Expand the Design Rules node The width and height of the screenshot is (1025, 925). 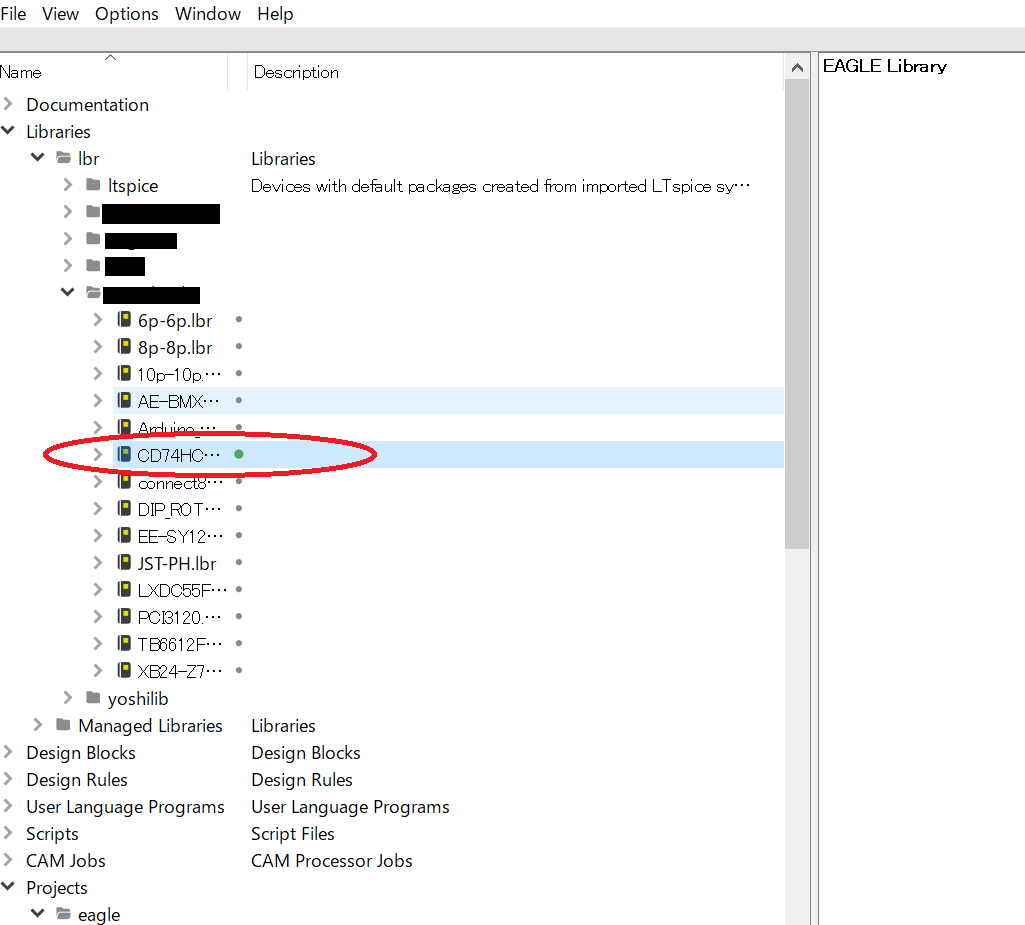click(8, 779)
